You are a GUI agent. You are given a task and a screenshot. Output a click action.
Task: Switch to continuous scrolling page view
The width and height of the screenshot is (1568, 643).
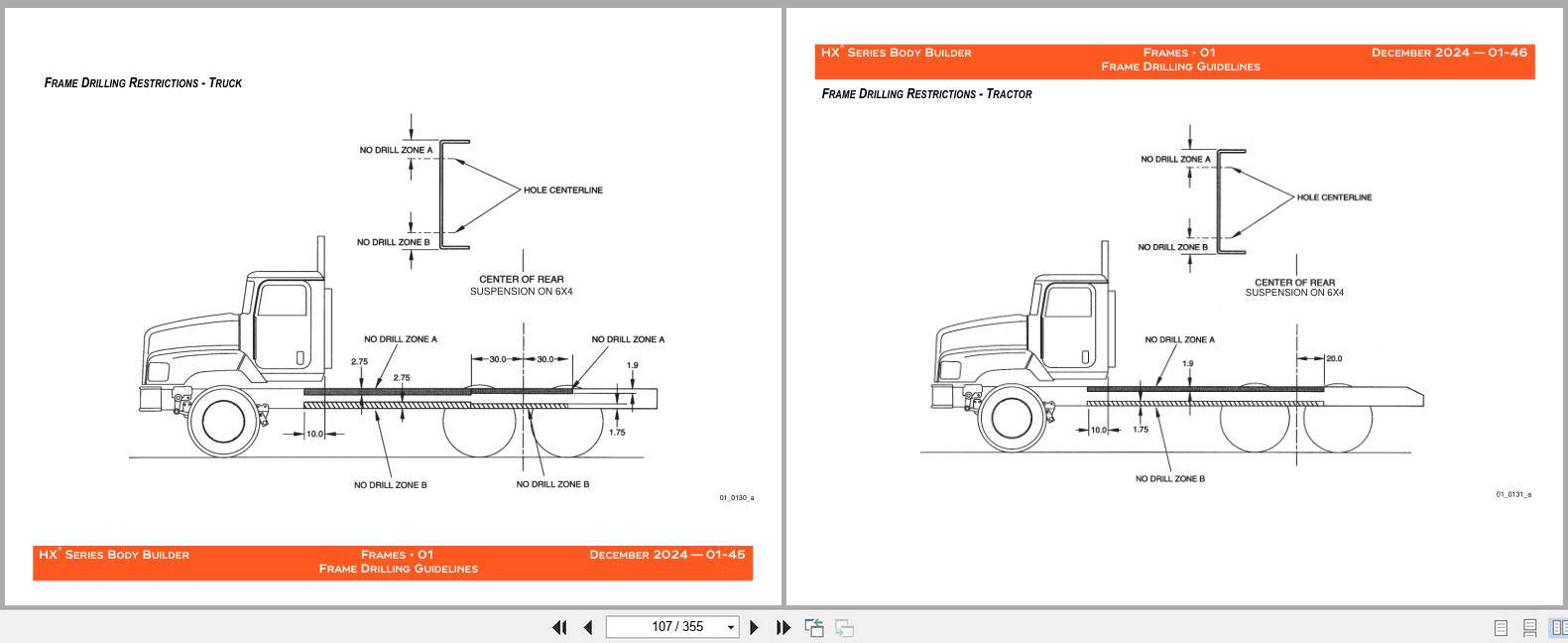pyautogui.click(x=1530, y=627)
